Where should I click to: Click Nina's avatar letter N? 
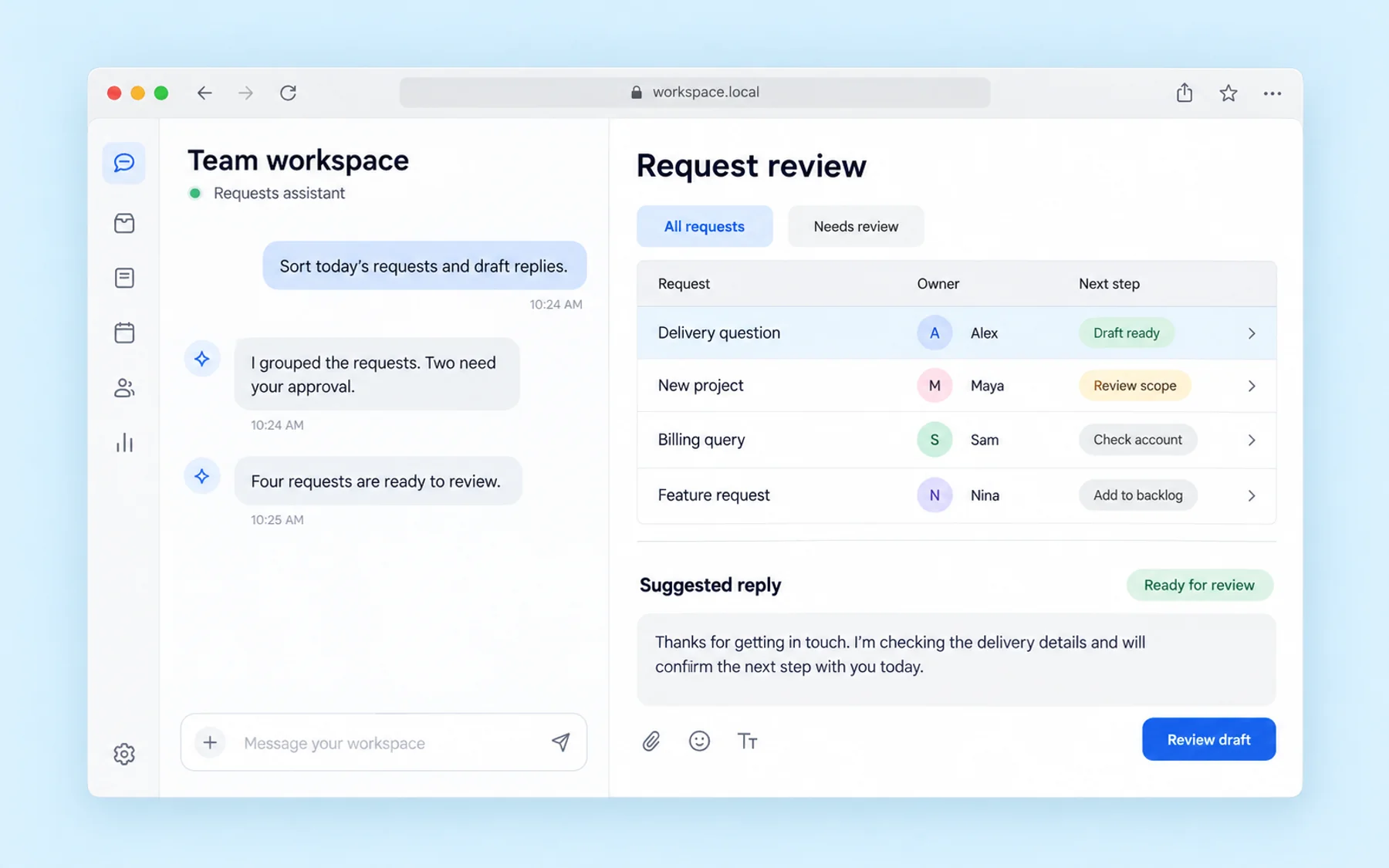(934, 495)
